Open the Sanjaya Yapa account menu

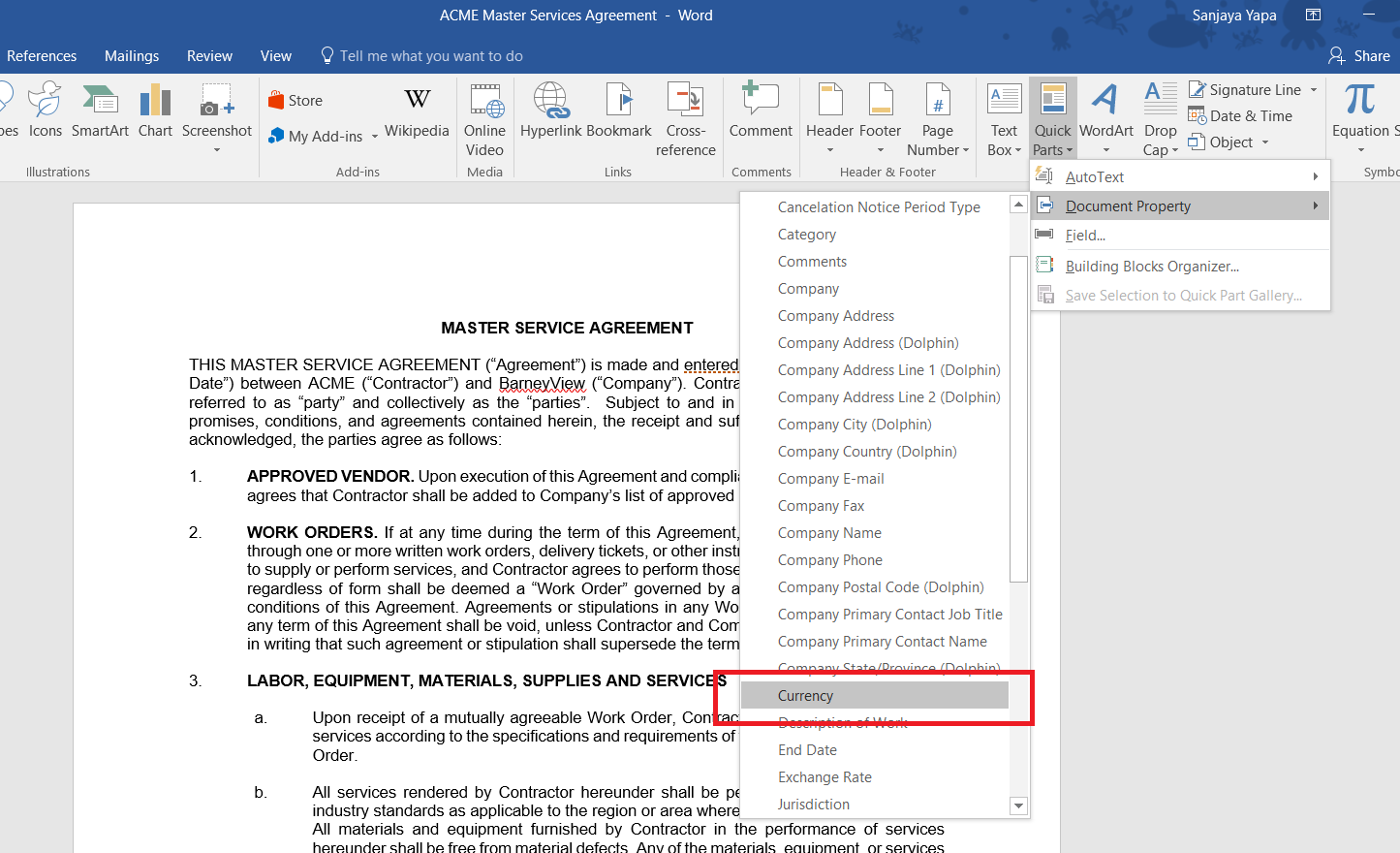pos(1233,16)
